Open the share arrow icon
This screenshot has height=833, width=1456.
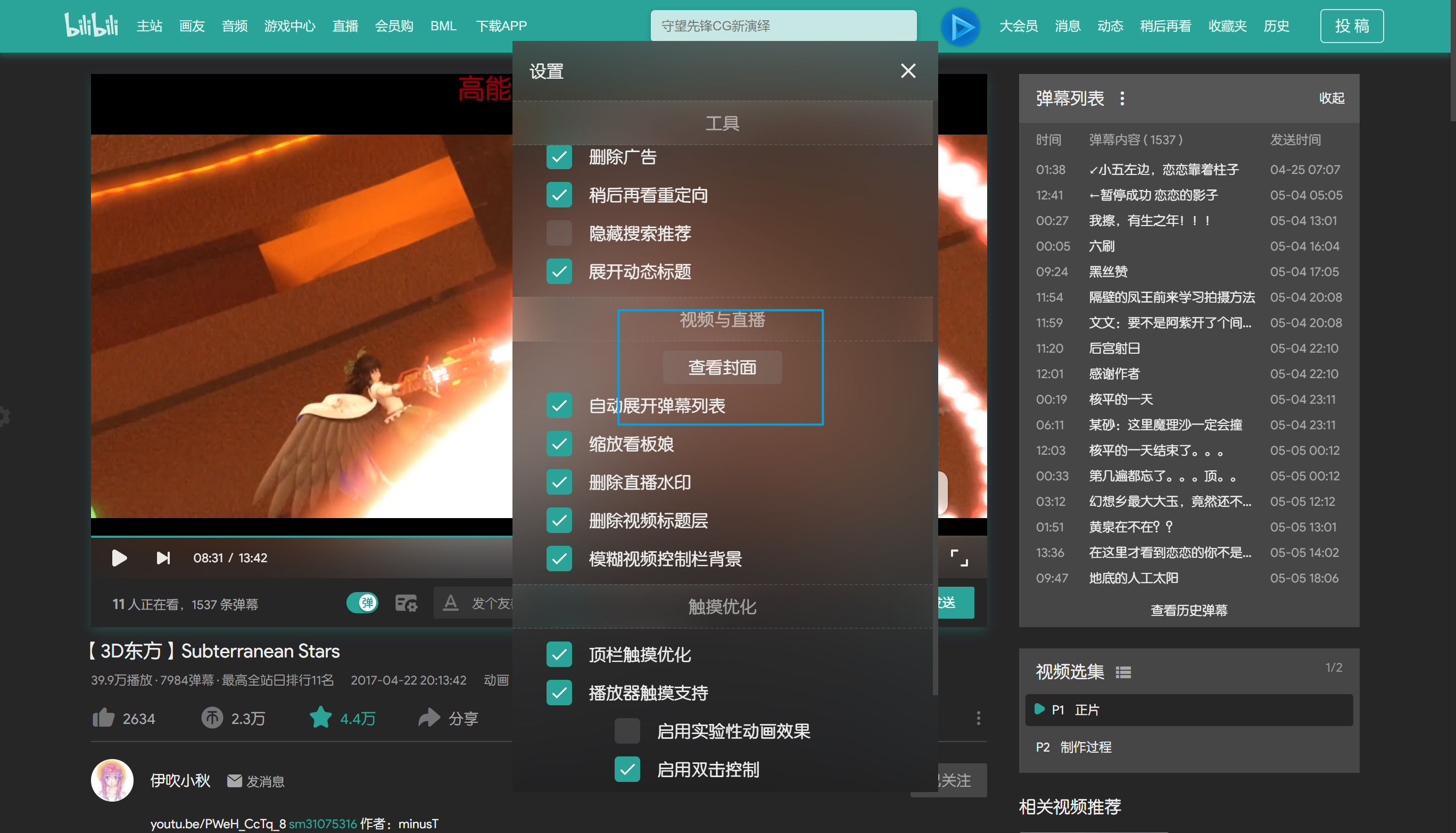pos(429,718)
